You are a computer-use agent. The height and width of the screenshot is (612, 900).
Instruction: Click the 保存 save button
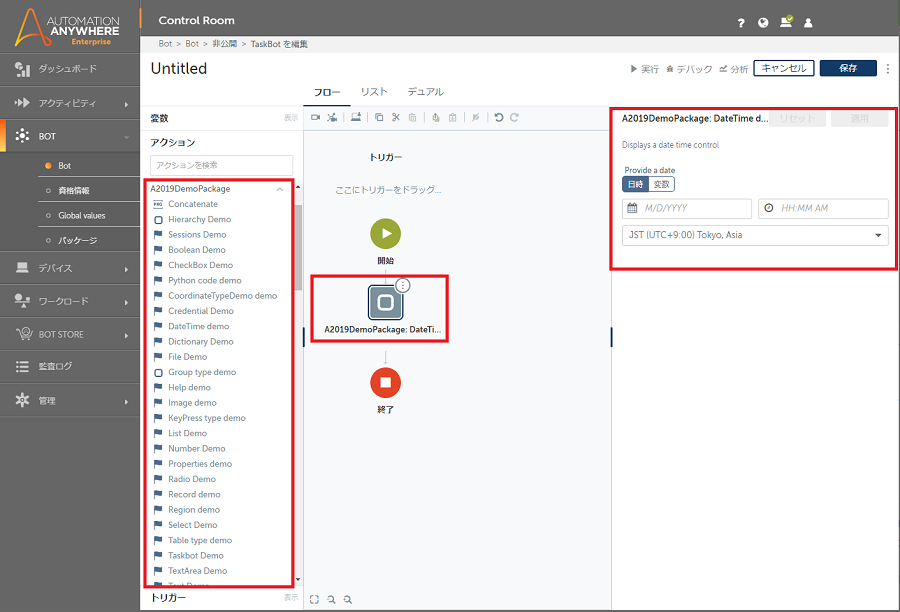848,68
